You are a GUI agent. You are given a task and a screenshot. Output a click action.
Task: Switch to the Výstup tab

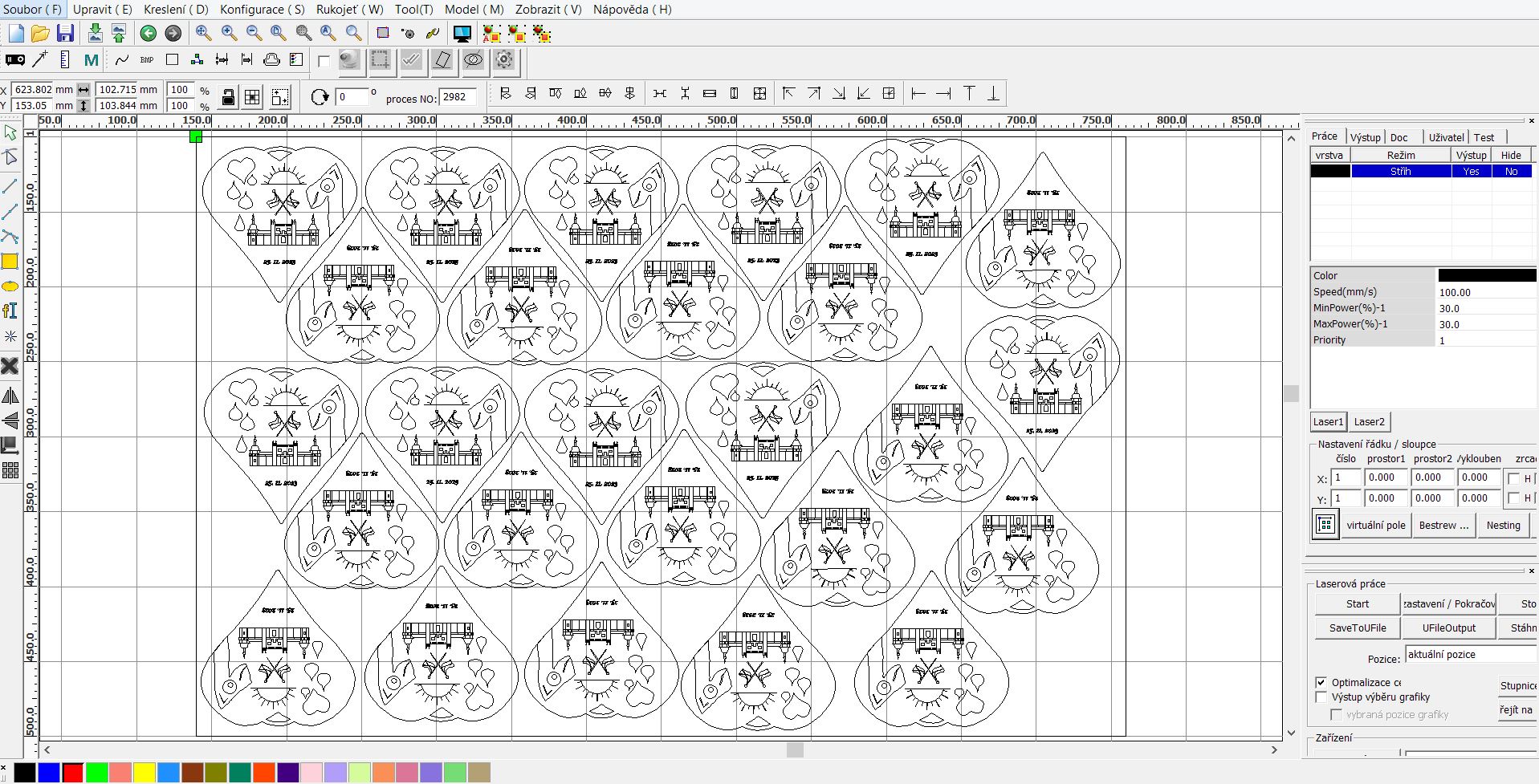(x=1365, y=137)
